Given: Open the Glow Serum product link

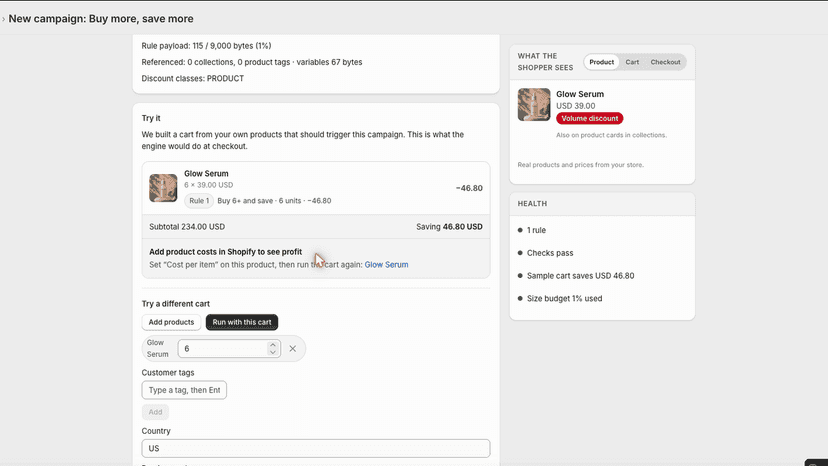Looking at the screenshot, I should [x=387, y=265].
